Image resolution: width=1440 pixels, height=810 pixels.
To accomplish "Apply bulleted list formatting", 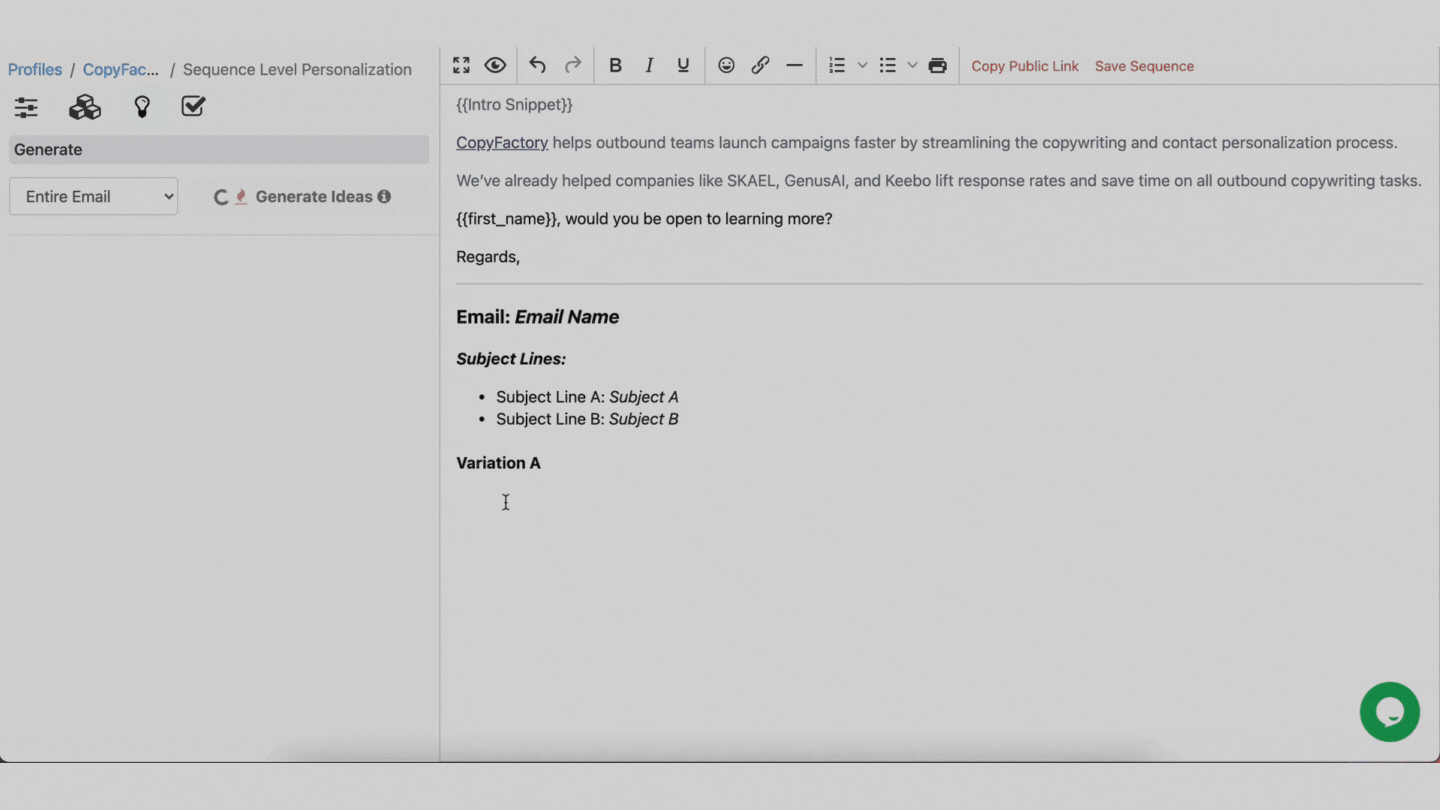I will [x=887, y=65].
